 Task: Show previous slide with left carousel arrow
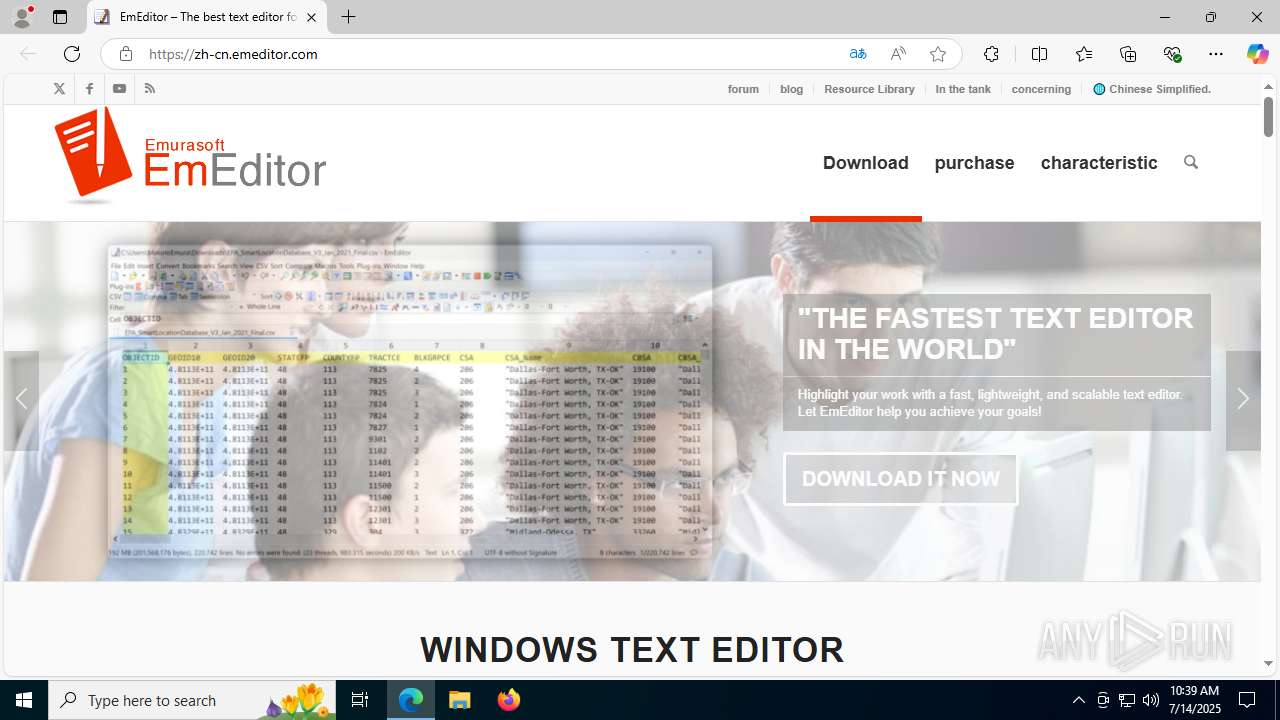click(22, 400)
